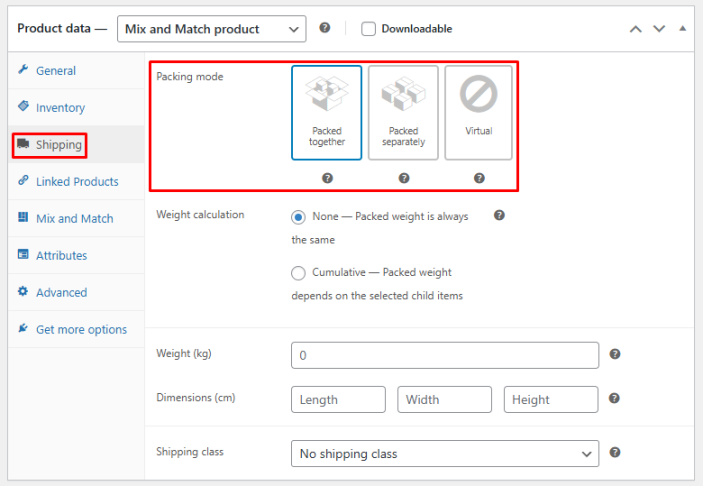Click Get more options link
This screenshot has height=486, width=703.
(x=81, y=330)
